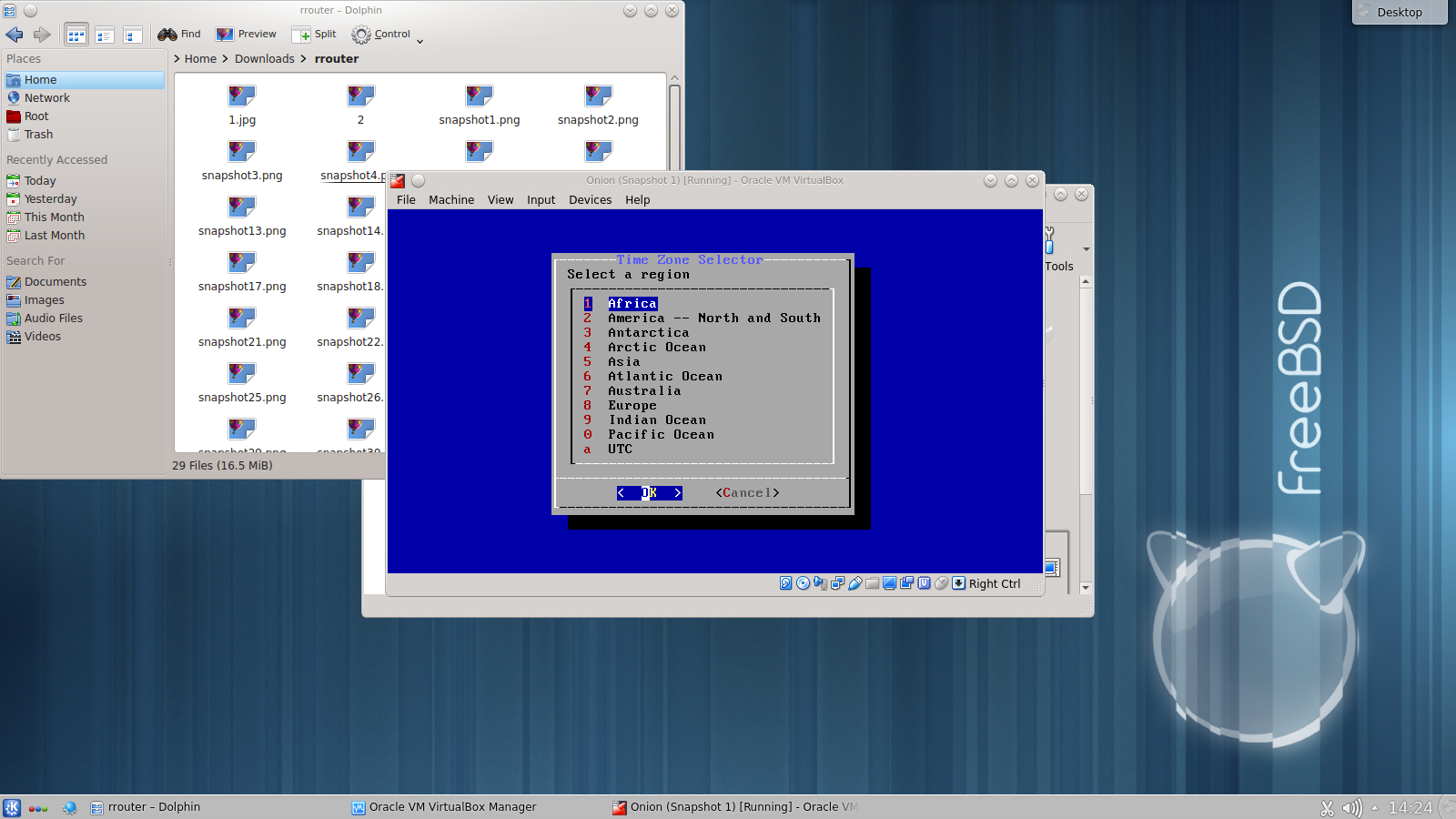Click the network adapters status icon
The height and width of the screenshot is (819, 1456).
(838, 583)
